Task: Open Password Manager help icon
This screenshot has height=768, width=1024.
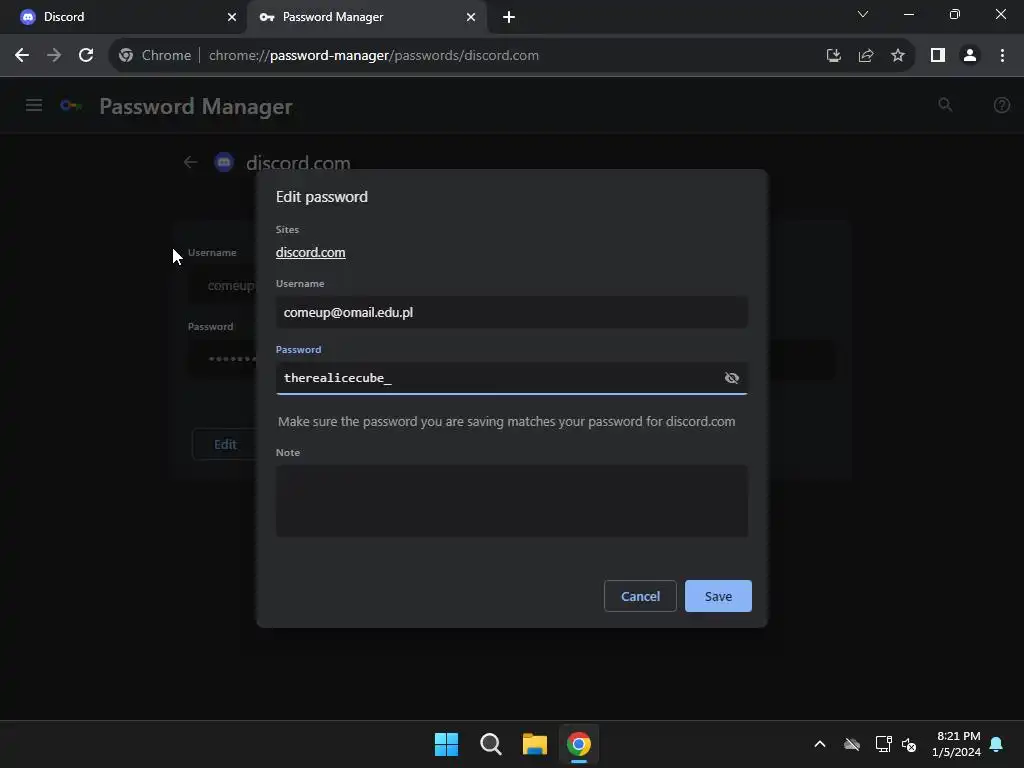Action: tap(1002, 105)
